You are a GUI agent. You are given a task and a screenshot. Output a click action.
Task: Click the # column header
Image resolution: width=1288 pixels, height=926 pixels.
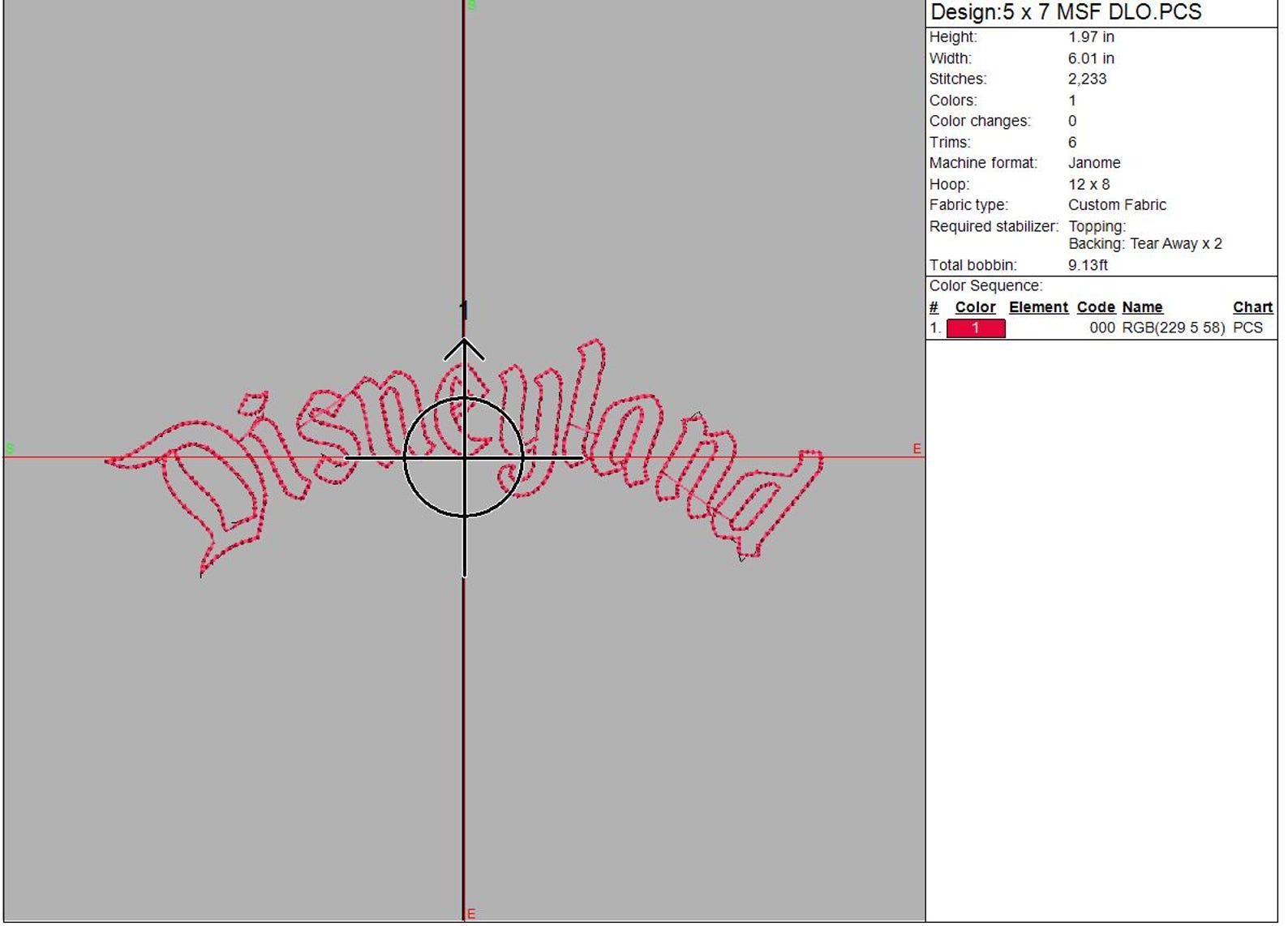[x=934, y=307]
